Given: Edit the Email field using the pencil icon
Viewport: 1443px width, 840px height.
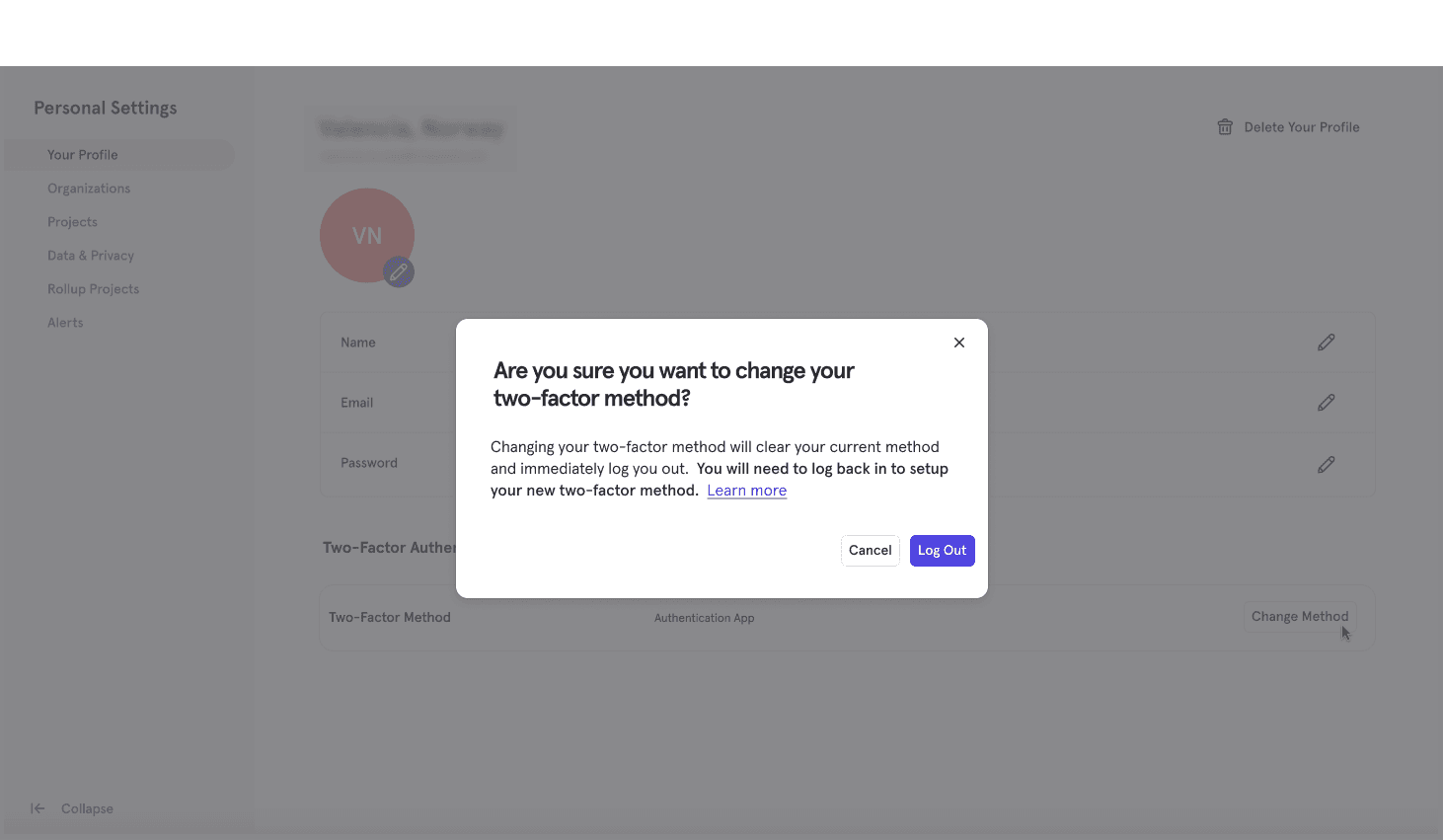Looking at the screenshot, I should tap(1326, 402).
